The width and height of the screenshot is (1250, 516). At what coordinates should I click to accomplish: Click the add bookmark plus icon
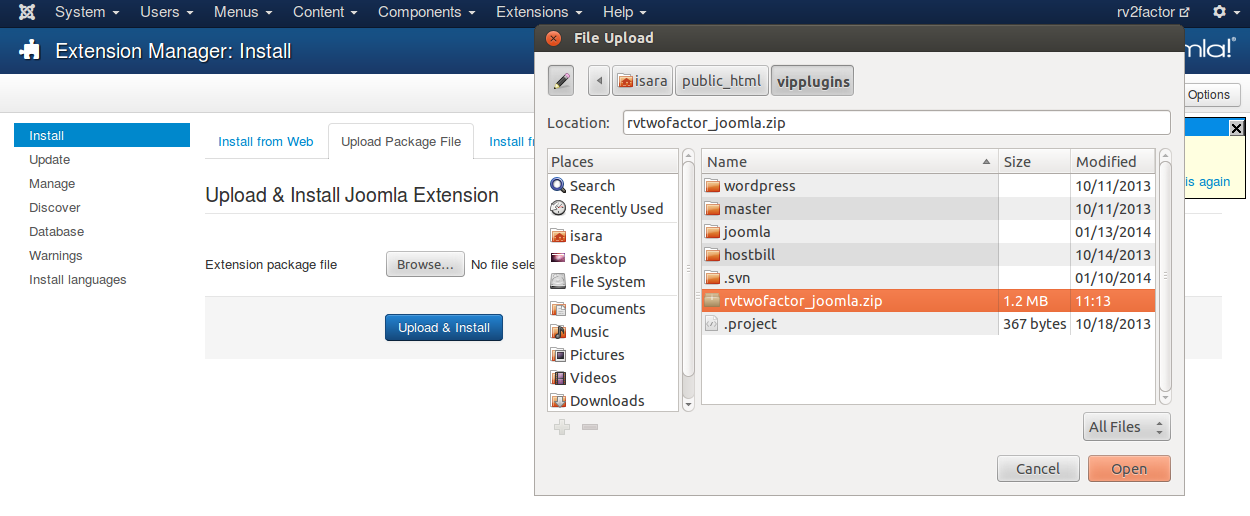point(562,427)
